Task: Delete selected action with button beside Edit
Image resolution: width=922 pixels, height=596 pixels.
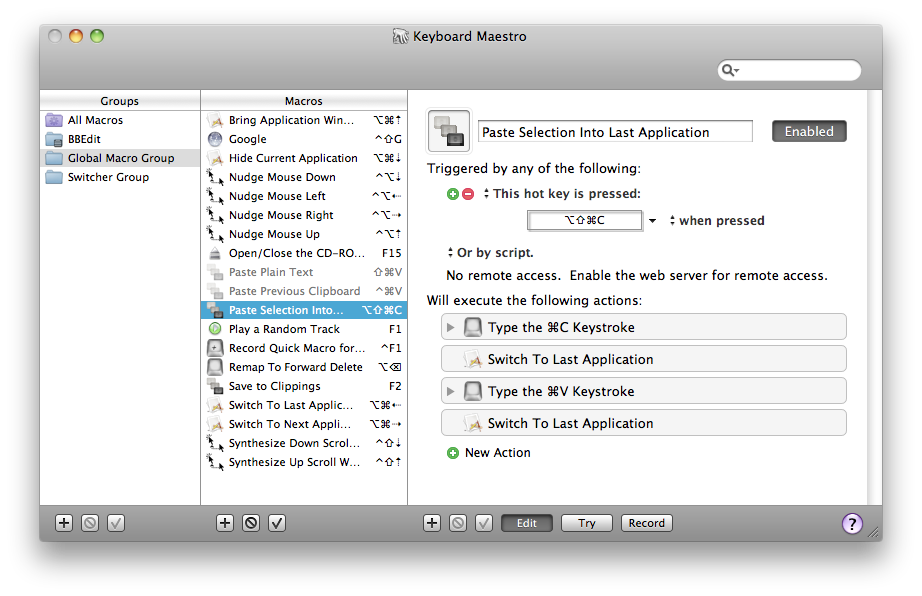Action: click(x=458, y=523)
